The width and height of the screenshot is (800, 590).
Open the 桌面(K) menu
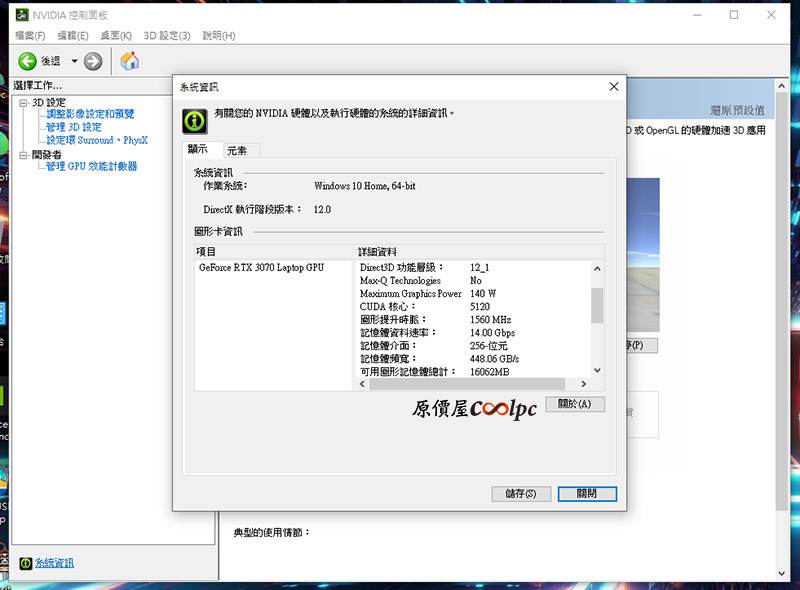click(x=116, y=35)
